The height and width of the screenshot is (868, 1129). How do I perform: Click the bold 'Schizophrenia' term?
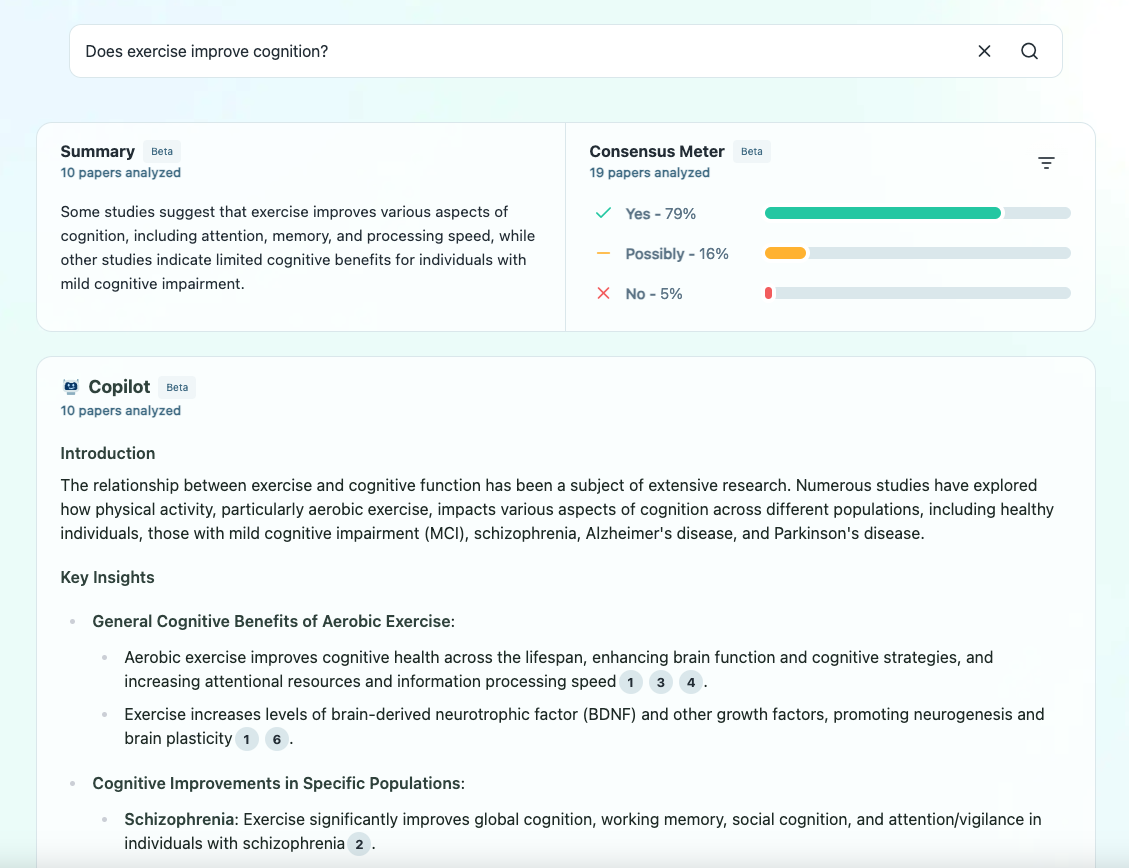(179, 820)
